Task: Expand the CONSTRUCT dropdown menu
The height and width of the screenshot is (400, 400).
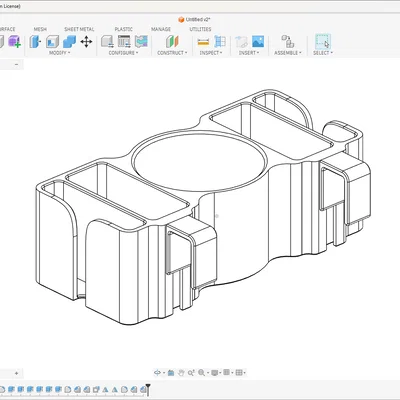Action: pyautogui.click(x=172, y=53)
